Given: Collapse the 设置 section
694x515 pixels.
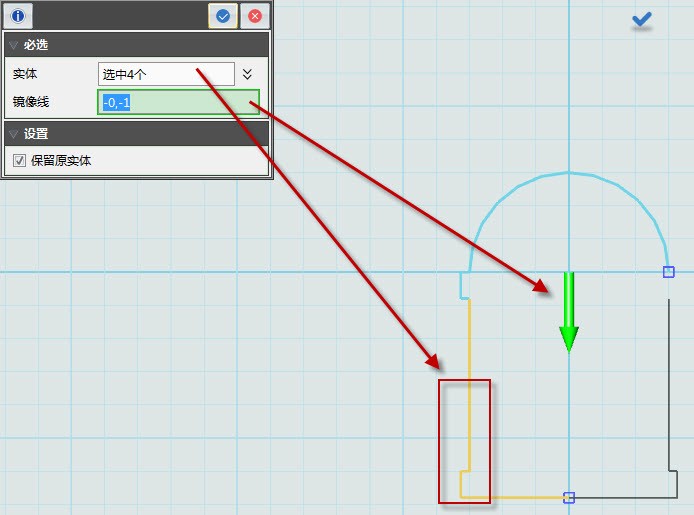Looking at the screenshot, I should click(13, 134).
